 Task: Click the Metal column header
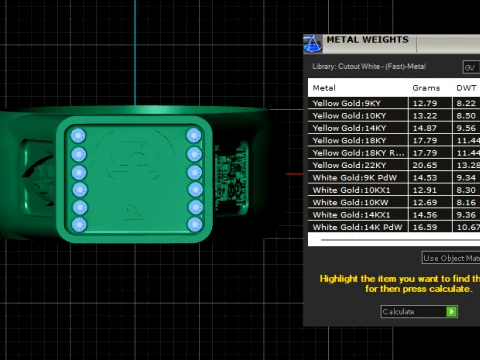pos(358,88)
